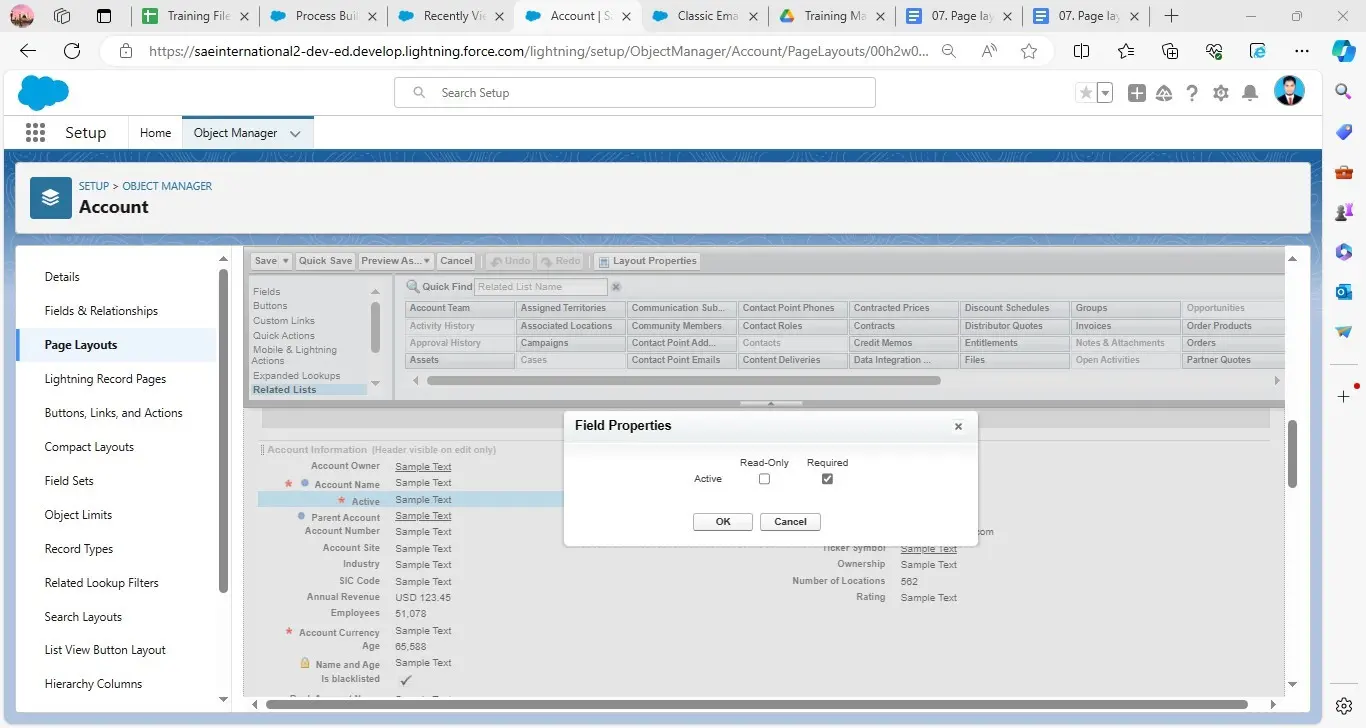This screenshot has width=1366, height=728.
Task: Click the OBJECT MANAGER breadcrumb link
Action: 167,186
